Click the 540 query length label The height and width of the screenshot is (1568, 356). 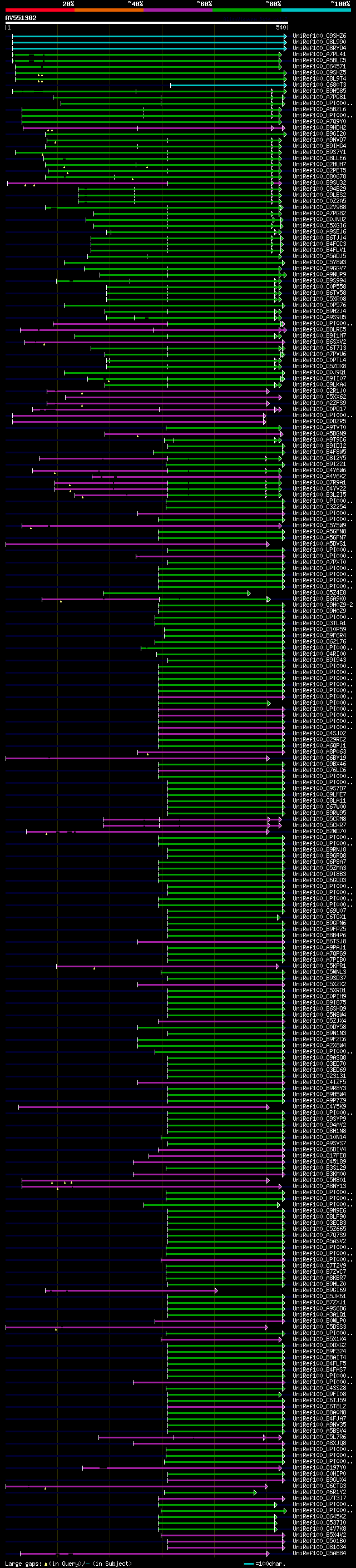(280, 27)
